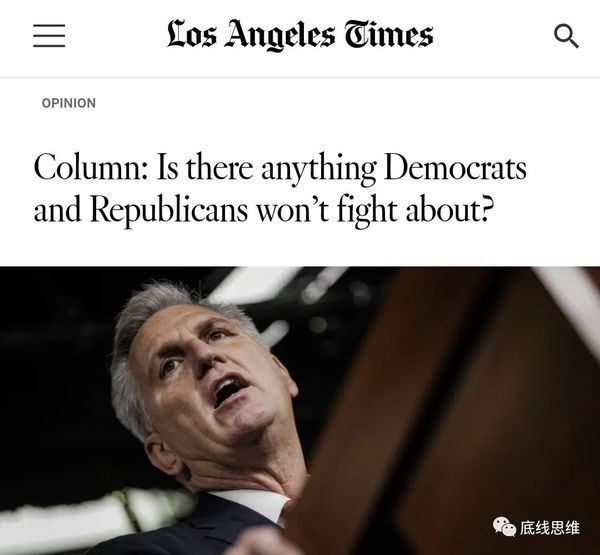Click the WeChat logo in the watermark
The image size is (600, 555).
[502, 527]
